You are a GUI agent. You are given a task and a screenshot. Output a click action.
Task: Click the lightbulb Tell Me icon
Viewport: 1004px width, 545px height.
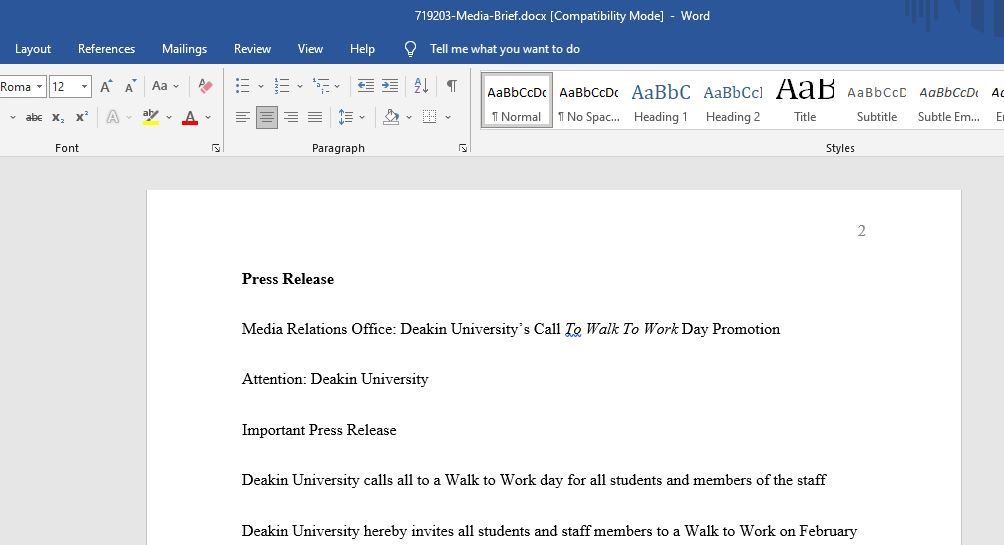[410, 49]
